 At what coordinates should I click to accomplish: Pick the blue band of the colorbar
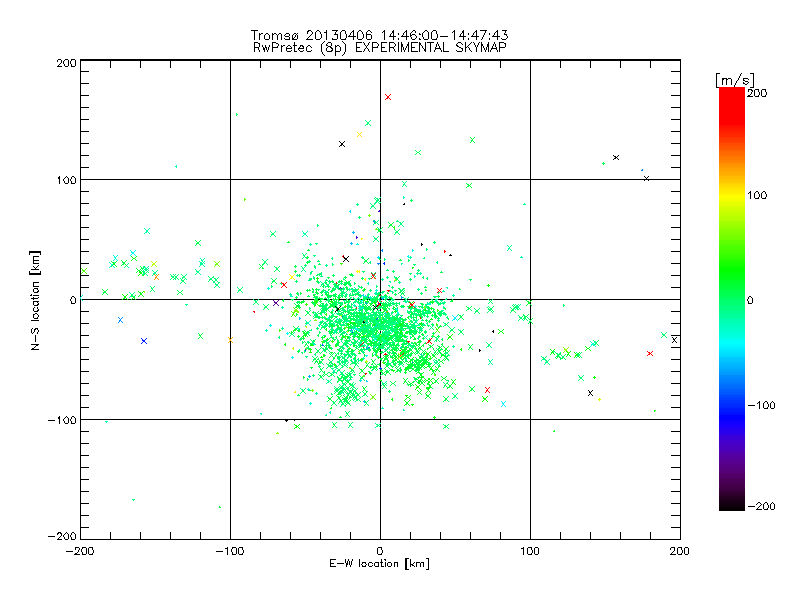point(732,416)
